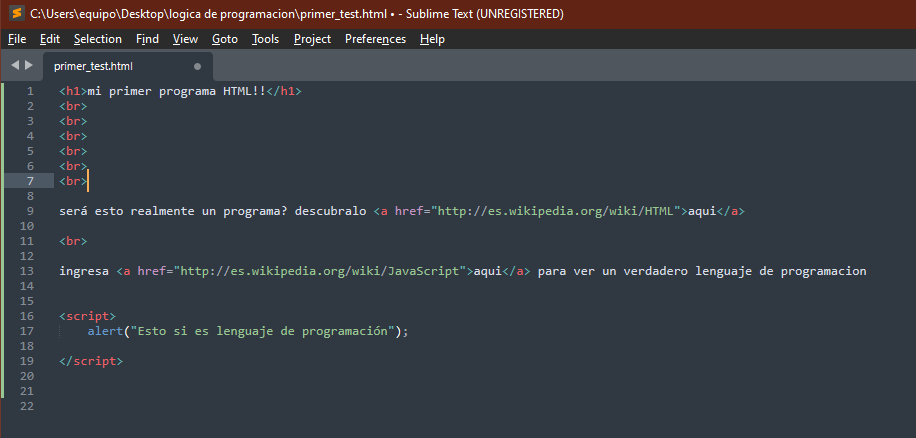Click the opening script tag on line 16
Viewport: 916px width, 438px height.
pos(88,316)
